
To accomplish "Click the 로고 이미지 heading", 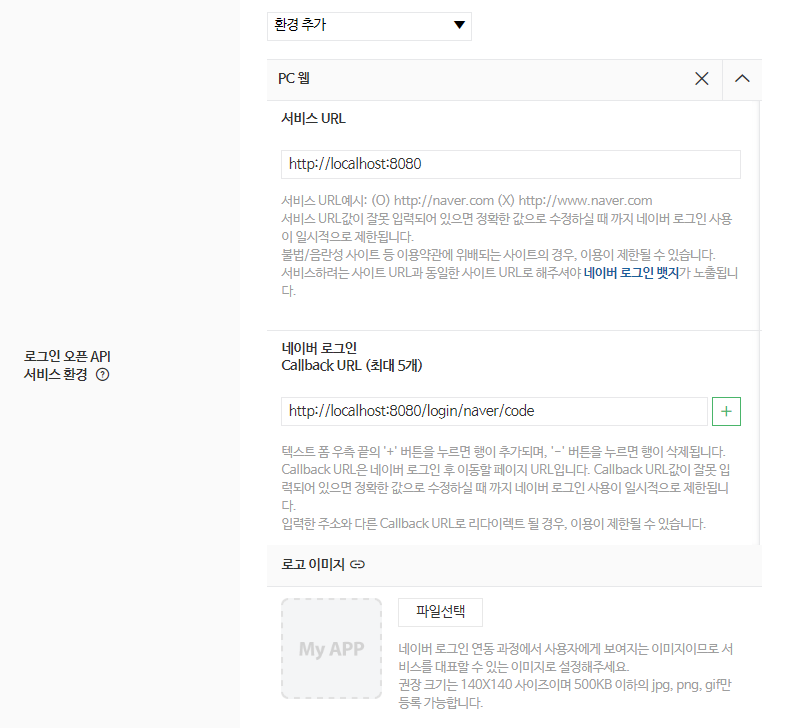I will tap(313, 564).
